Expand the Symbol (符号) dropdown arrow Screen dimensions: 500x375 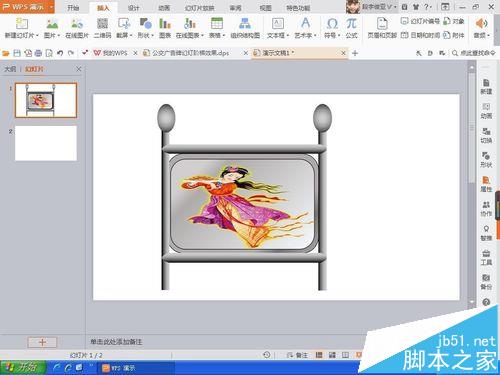(339, 35)
